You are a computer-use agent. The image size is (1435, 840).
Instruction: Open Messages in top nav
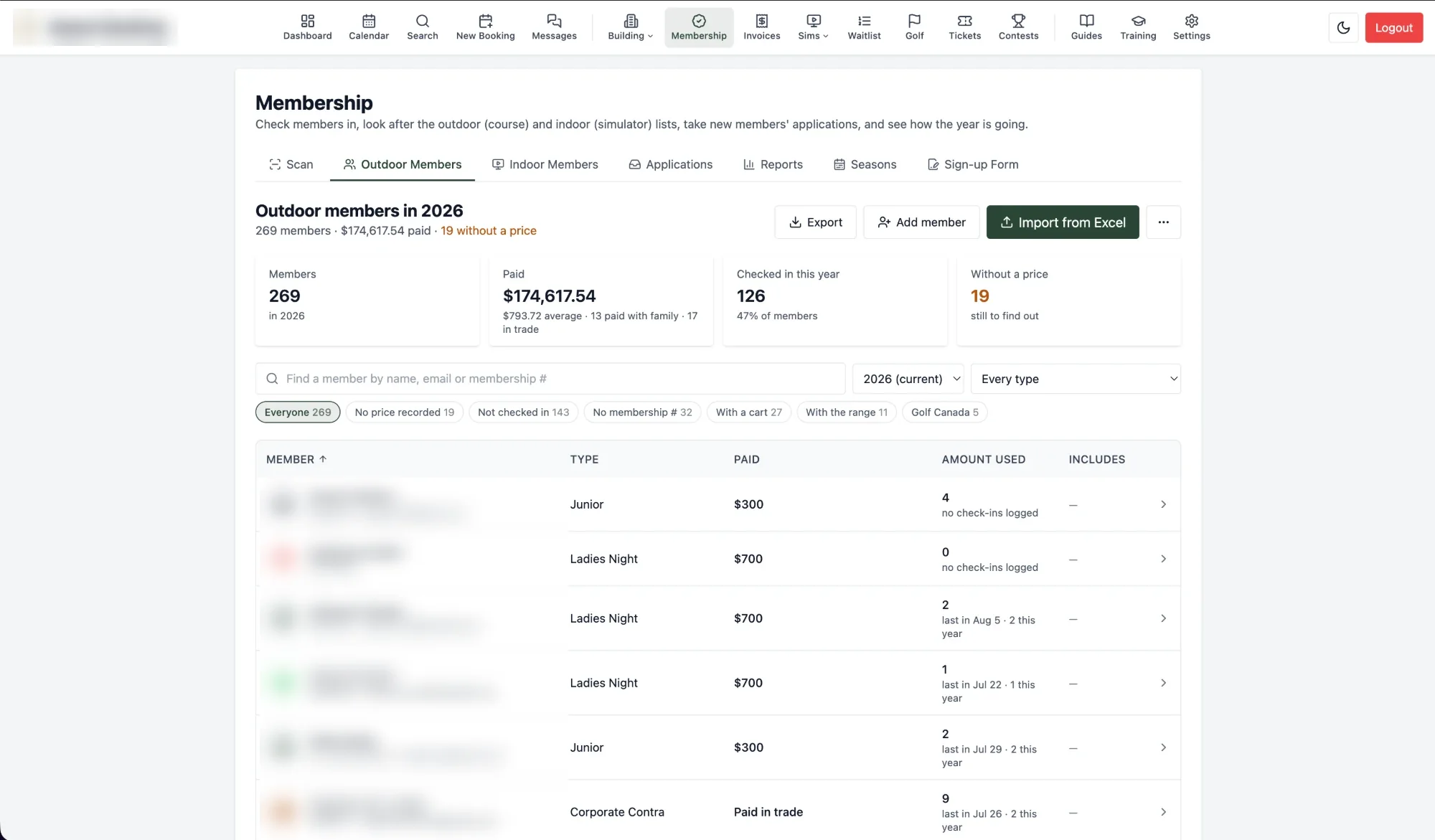[554, 27]
